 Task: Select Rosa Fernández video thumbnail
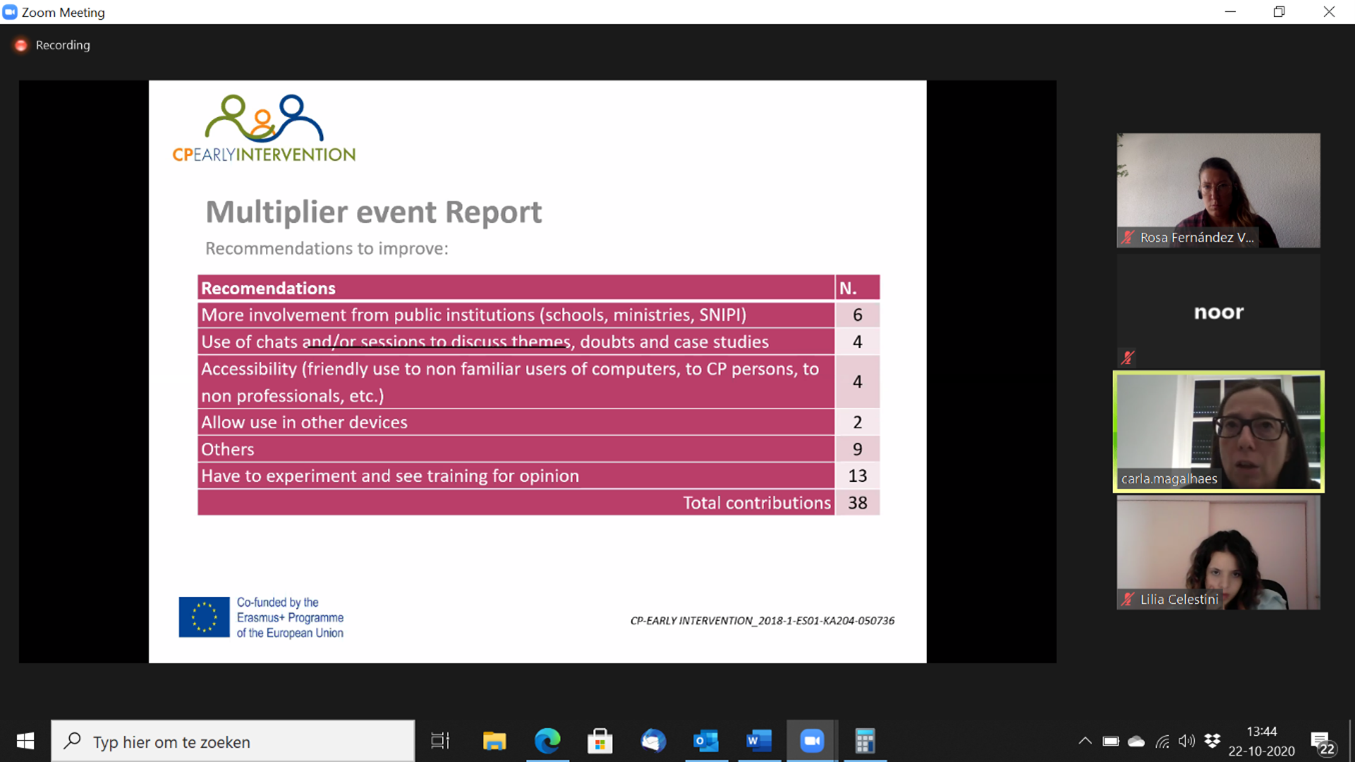click(x=1218, y=190)
